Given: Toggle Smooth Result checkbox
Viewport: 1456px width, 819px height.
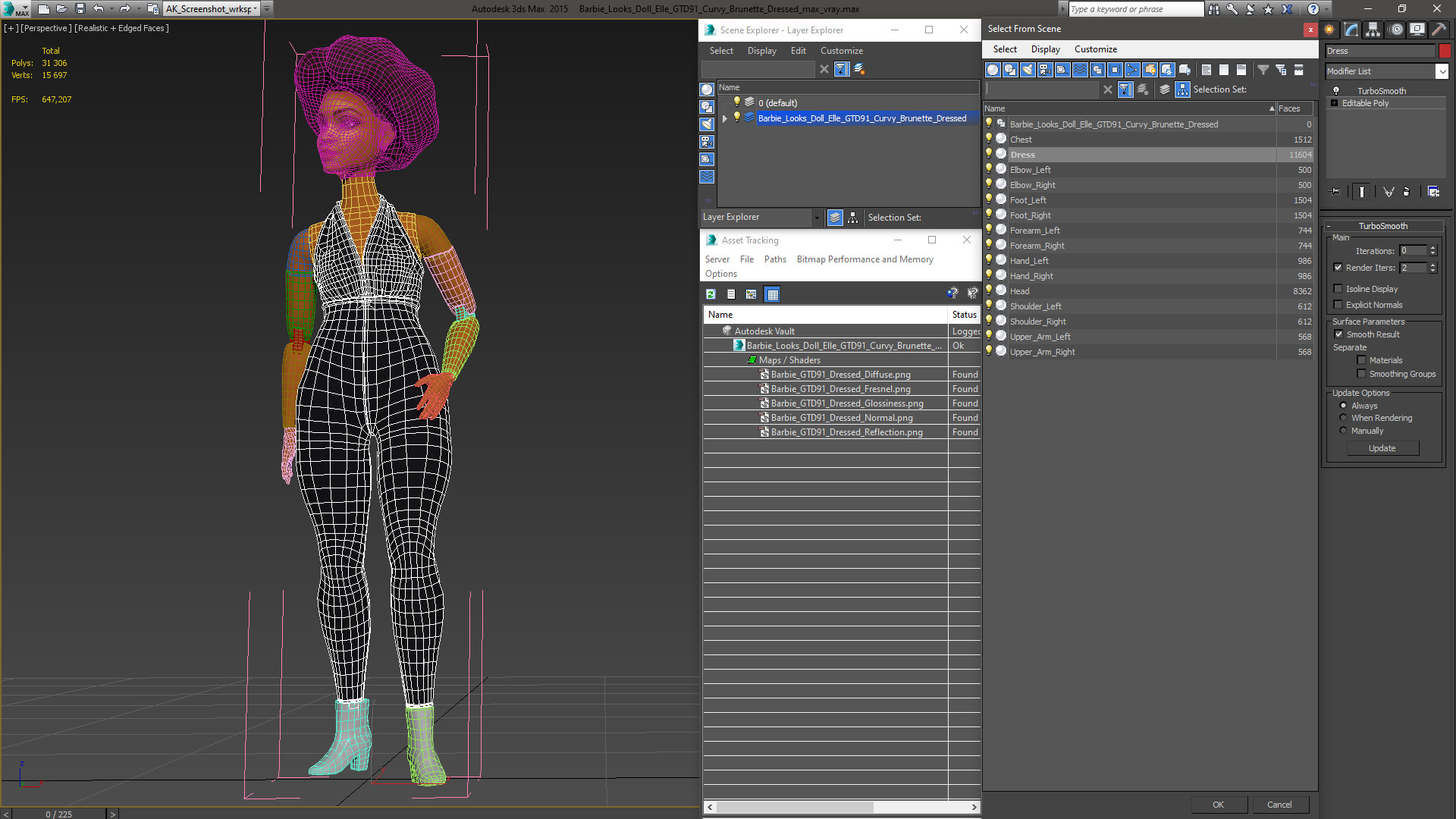Looking at the screenshot, I should [1338, 334].
